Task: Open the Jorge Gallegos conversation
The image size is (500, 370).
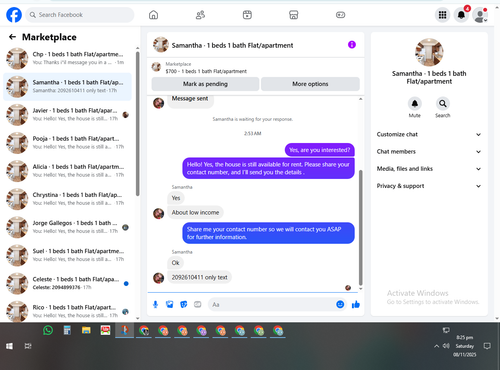Action: tap(67, 227)
